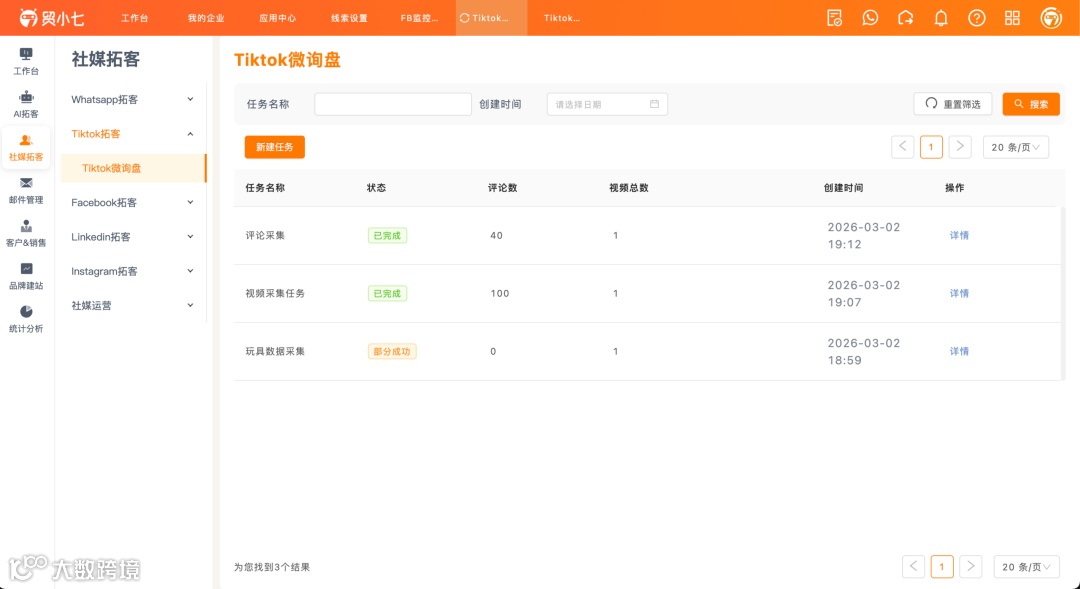Open 详情 for 评论采集 task
Viewport: 1080px width, 589px height.
coord(959,236)
